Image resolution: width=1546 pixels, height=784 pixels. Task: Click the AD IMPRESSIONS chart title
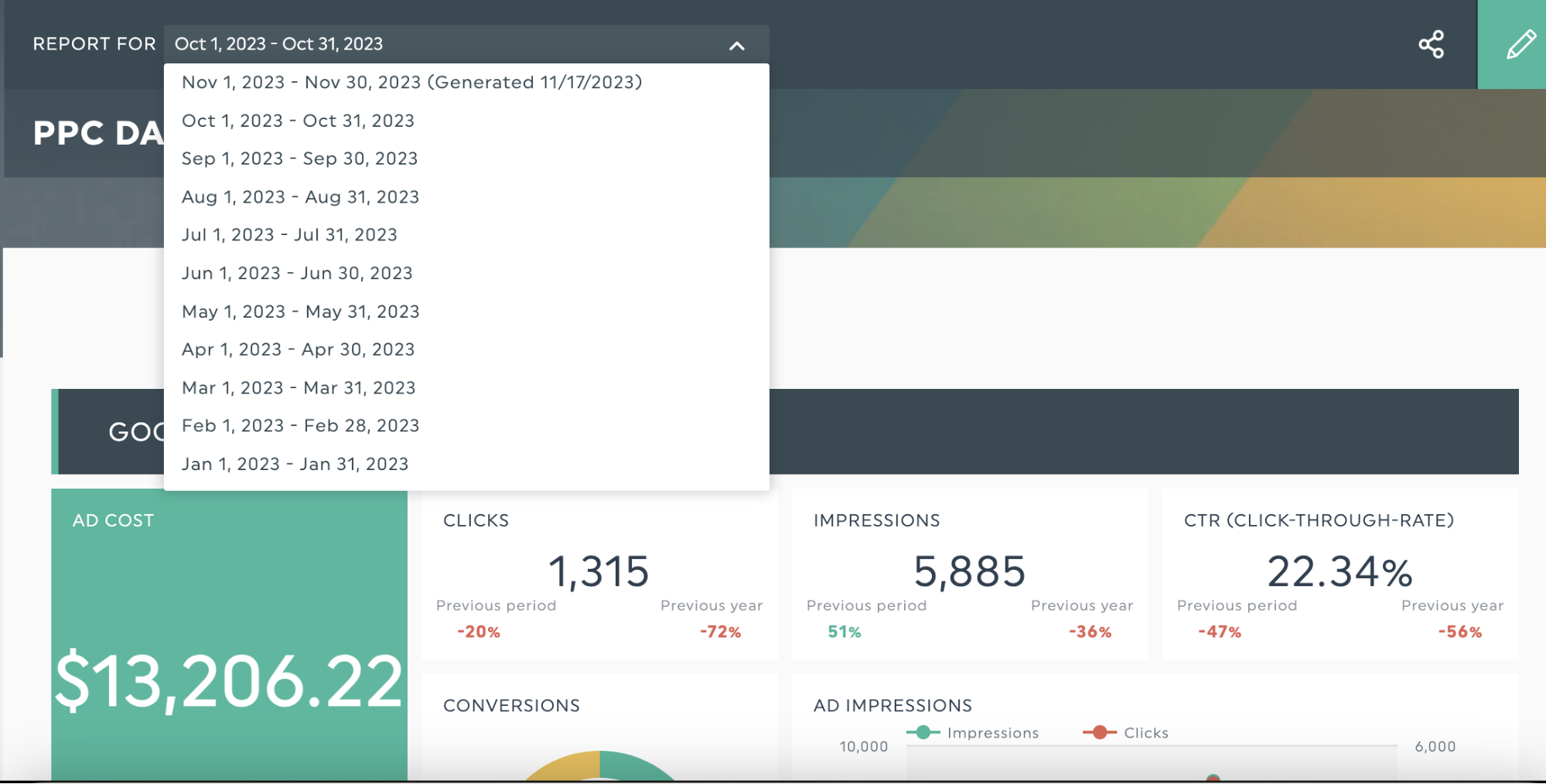click(x=892, y=705)
